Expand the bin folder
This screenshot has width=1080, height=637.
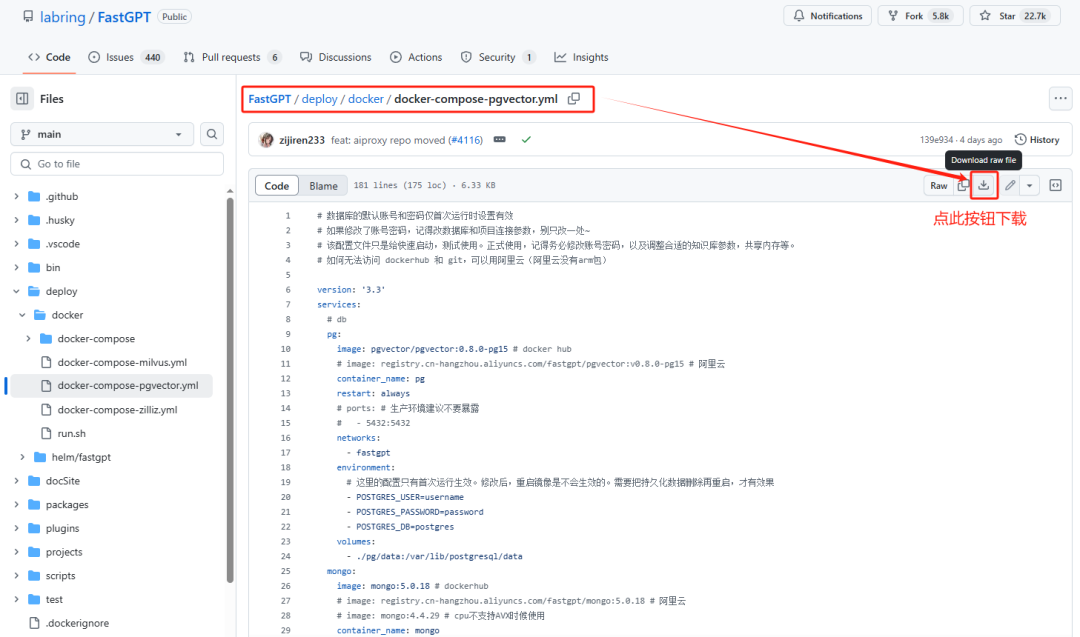(17, 267)
